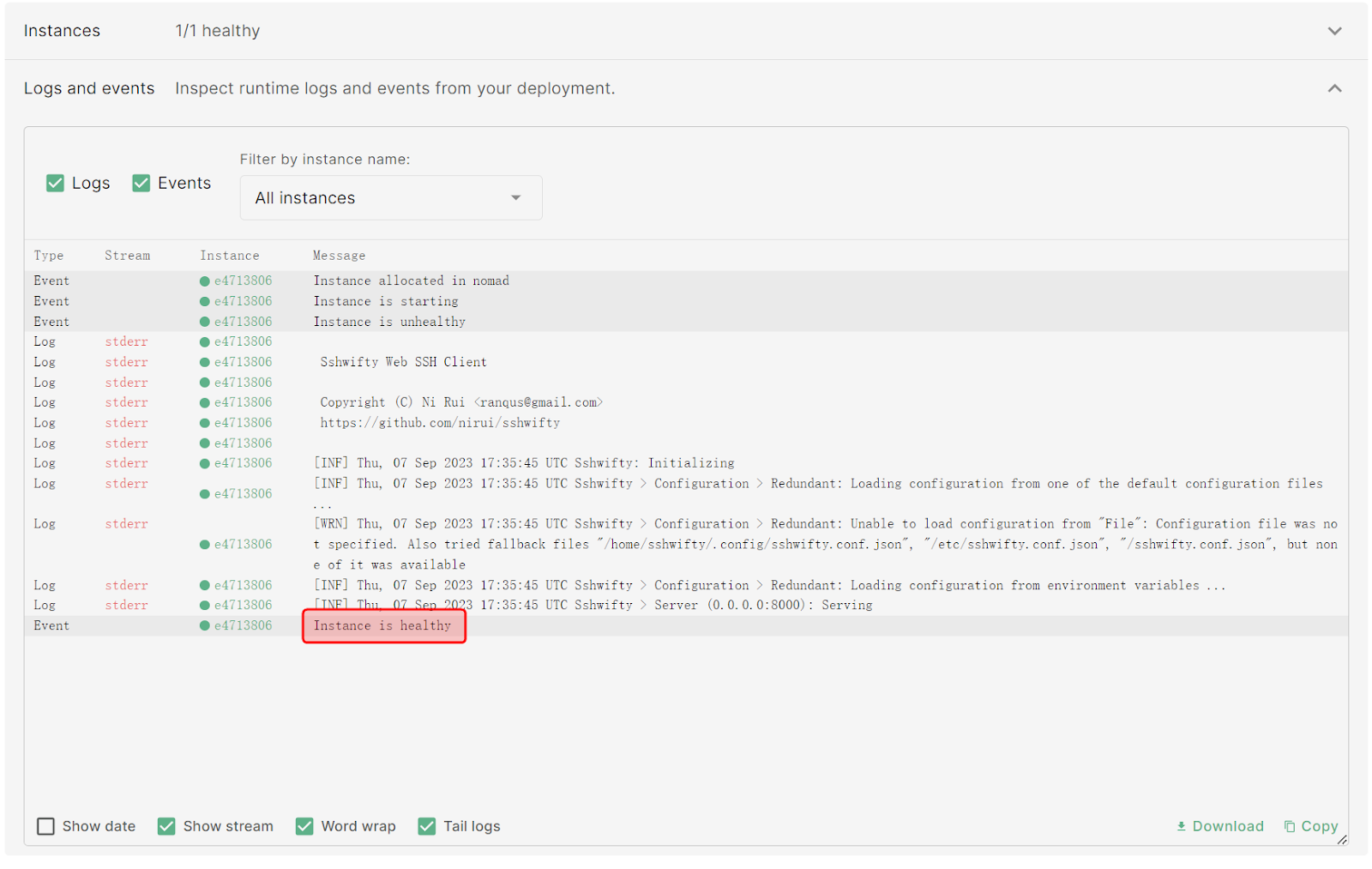
Task: Uncheck the Events checkbox
Action: pos(141,183)
